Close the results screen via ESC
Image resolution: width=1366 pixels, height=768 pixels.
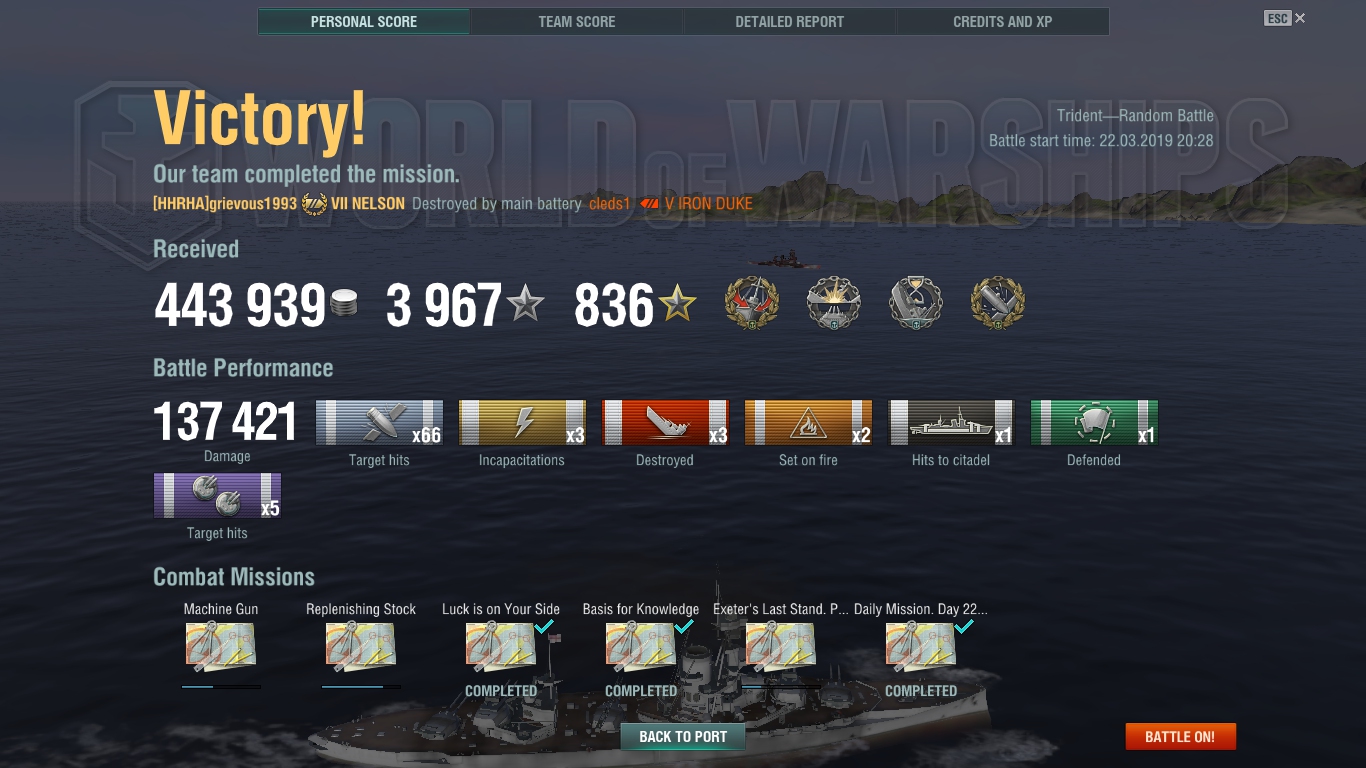tap(1285, 18)
